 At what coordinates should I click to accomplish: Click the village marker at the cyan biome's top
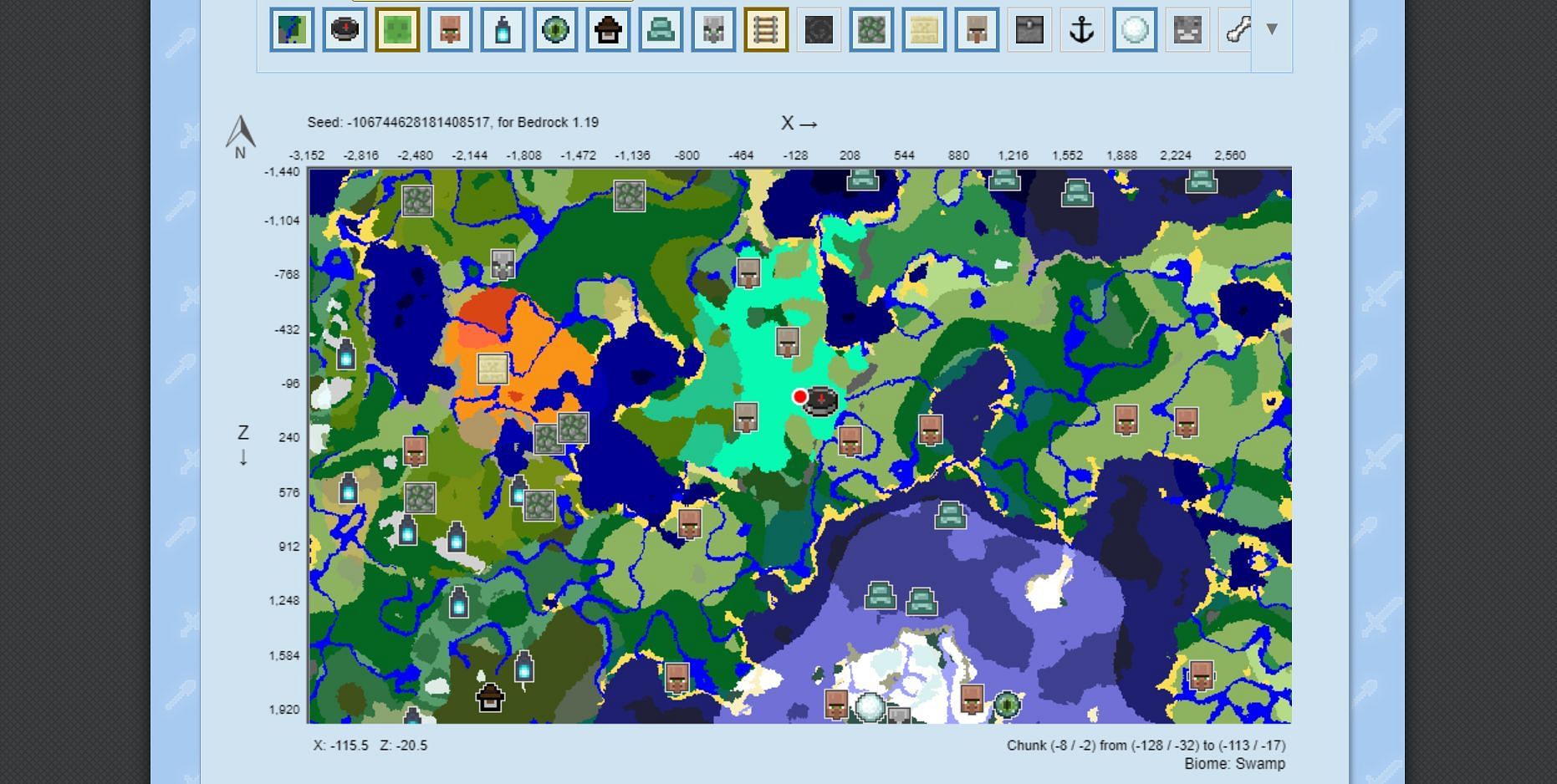pos(748,273)
